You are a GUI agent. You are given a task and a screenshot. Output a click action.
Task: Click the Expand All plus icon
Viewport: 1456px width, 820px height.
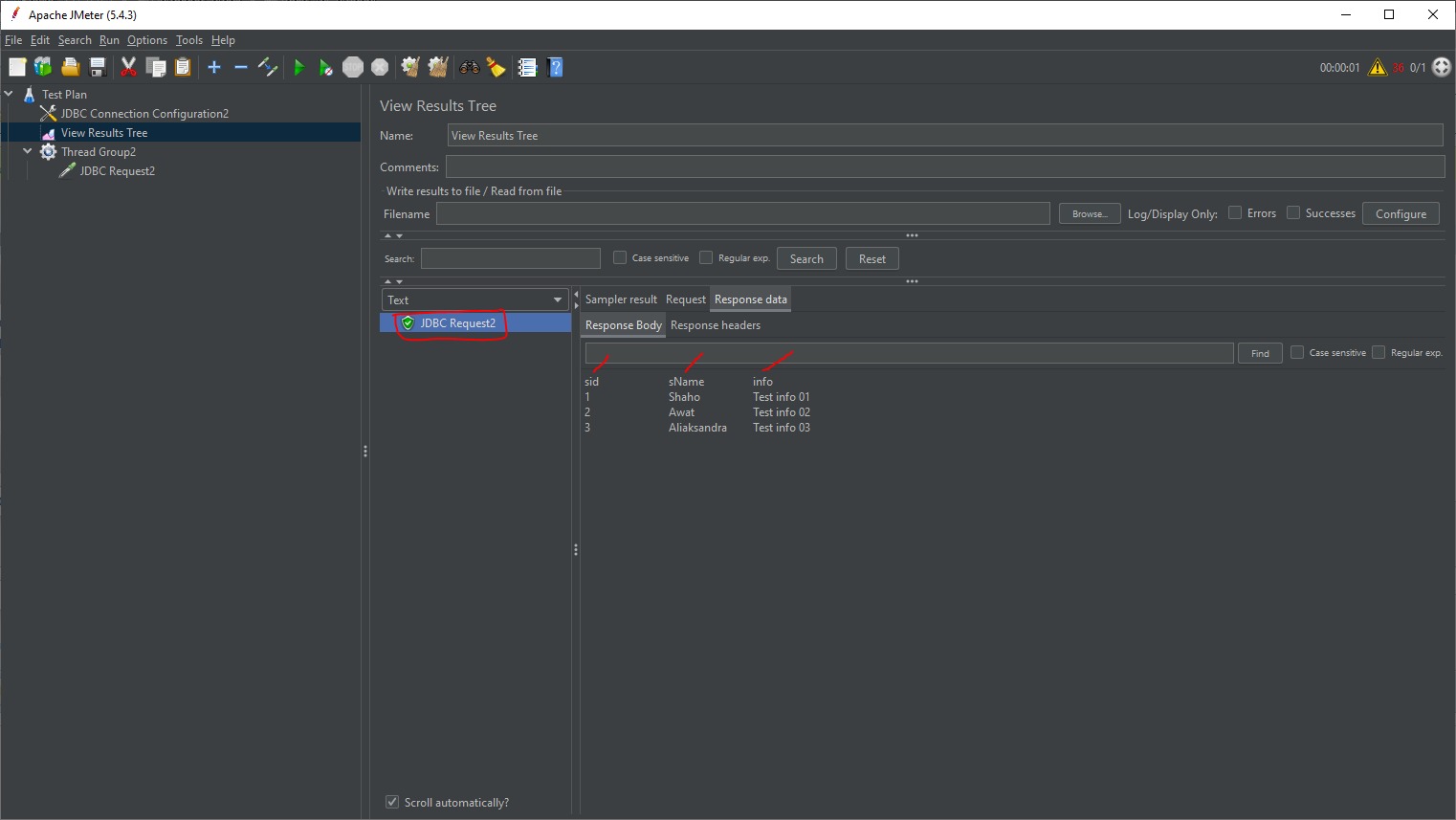pyautogui.click(x=214, y=67)
